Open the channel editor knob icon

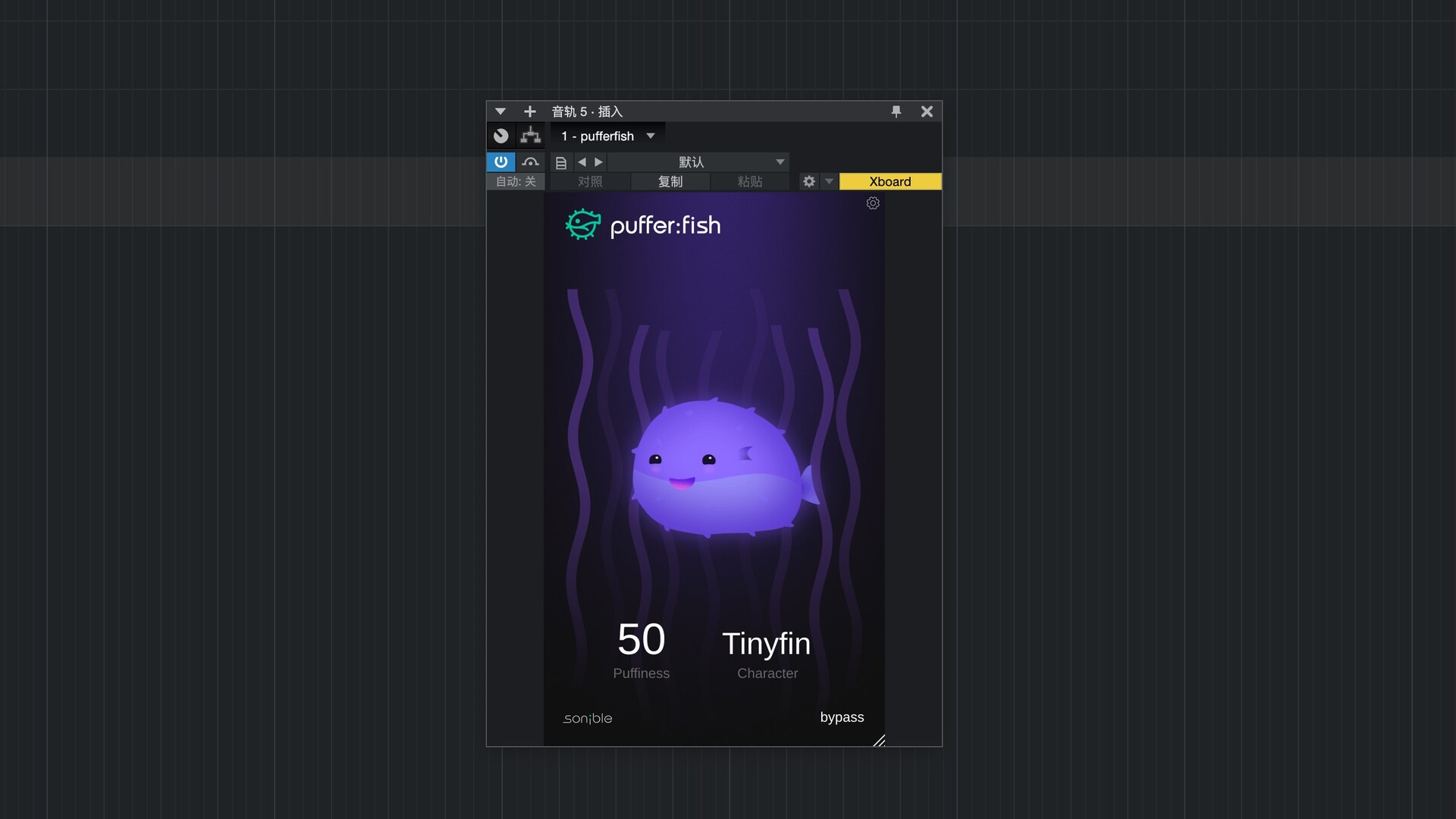click(x=500, y=136)
